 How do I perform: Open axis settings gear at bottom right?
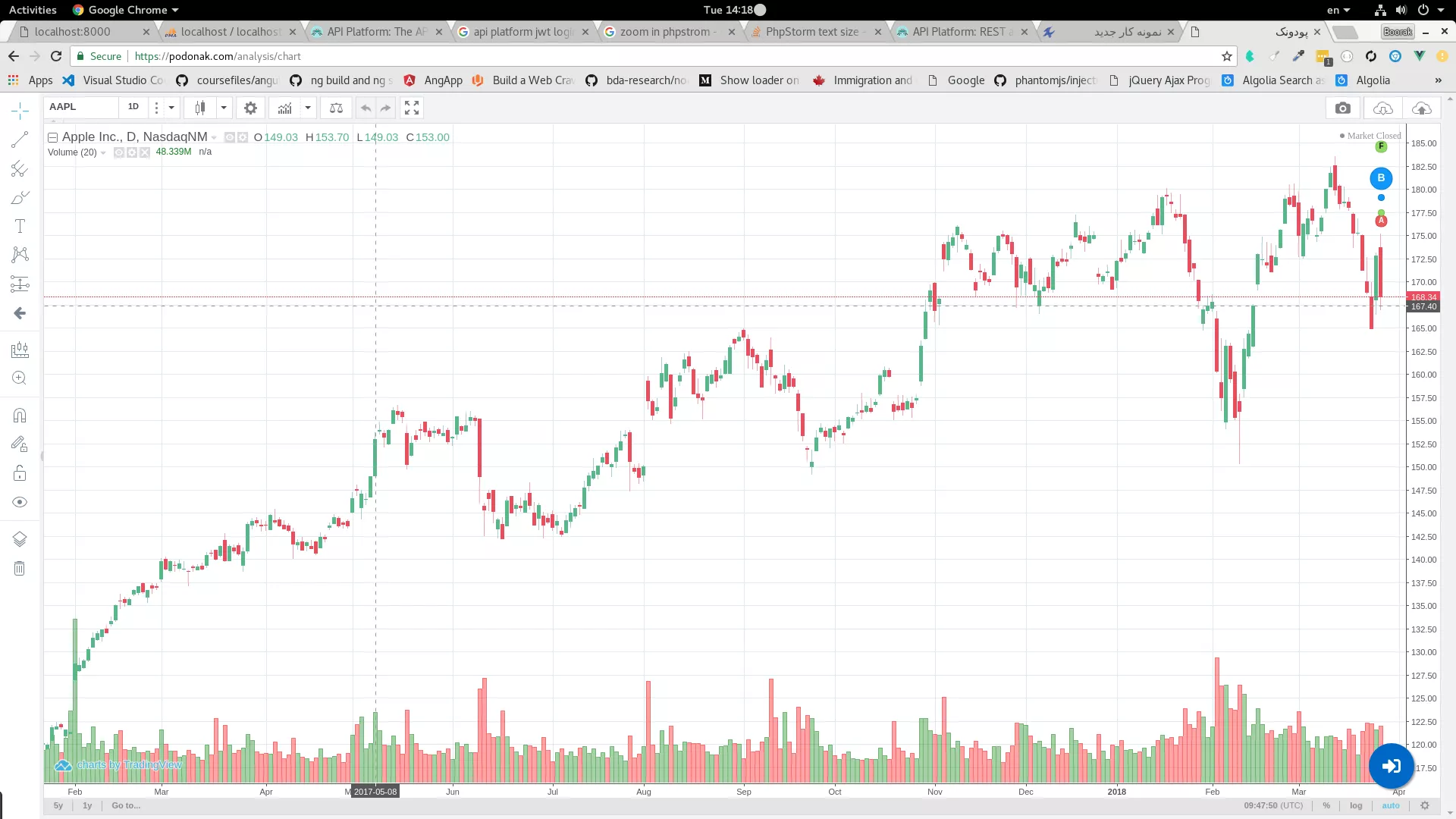1425,805
